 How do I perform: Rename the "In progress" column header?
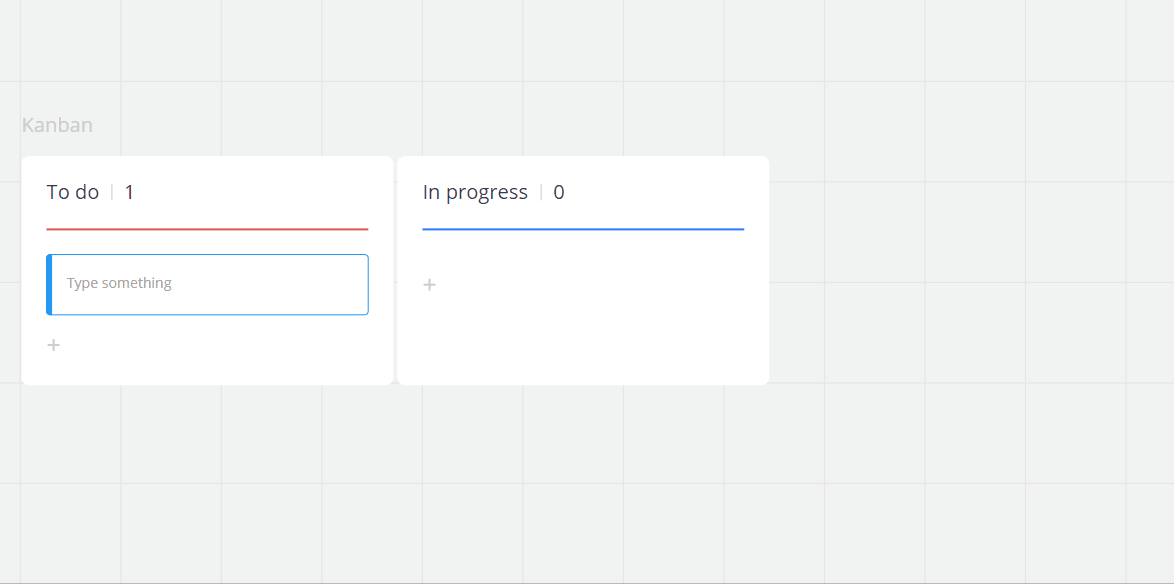[x=475, y=192]
